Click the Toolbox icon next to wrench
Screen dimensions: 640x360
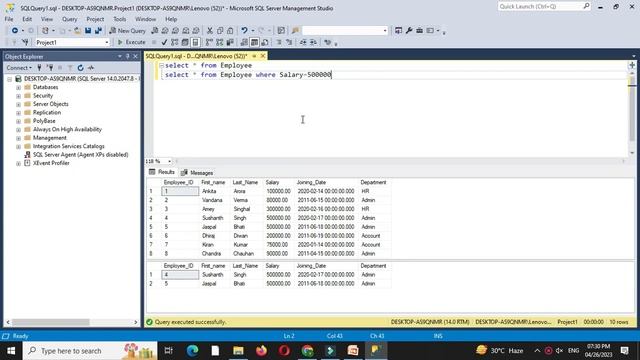pos(419,31)
